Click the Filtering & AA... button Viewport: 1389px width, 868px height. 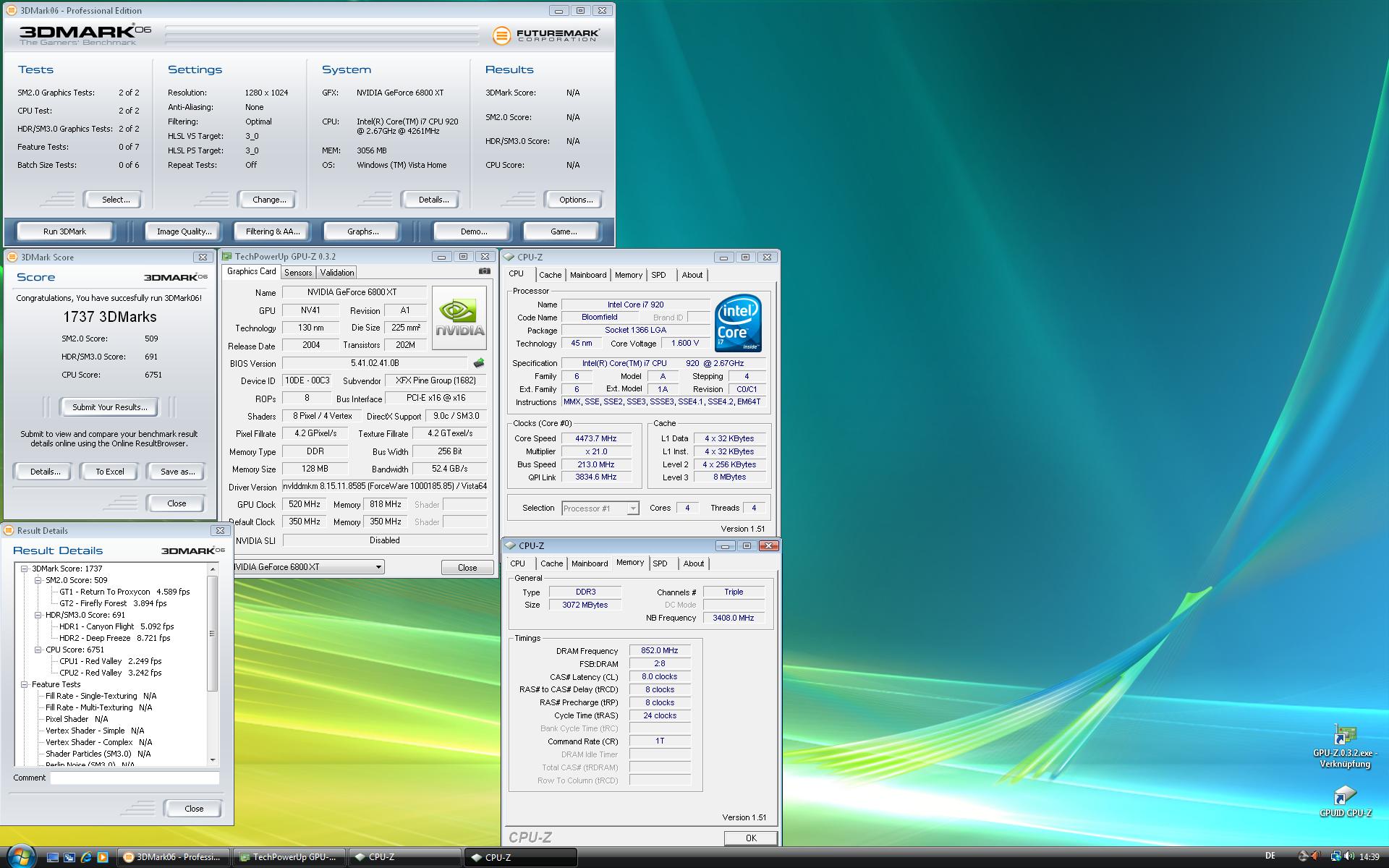click(x=273, y=231)
